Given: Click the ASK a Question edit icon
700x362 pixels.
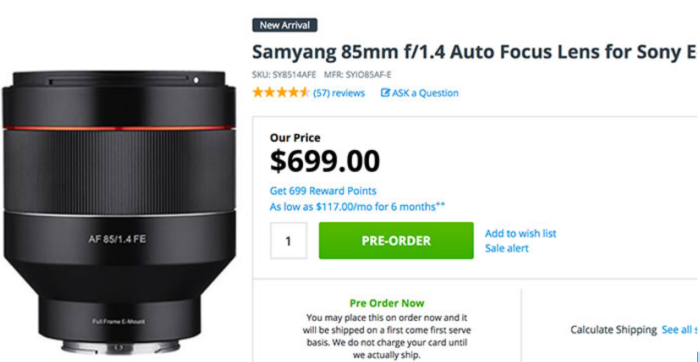Looking at the screenshot, I should click(385, 93).
